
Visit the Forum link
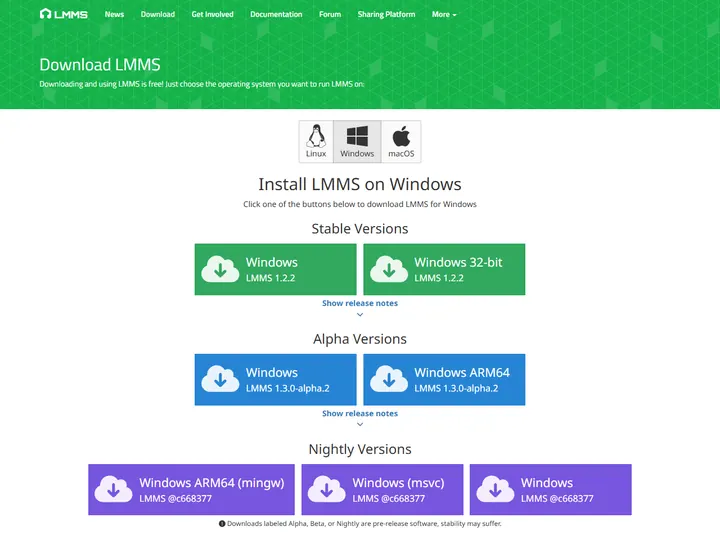point(330,14)
